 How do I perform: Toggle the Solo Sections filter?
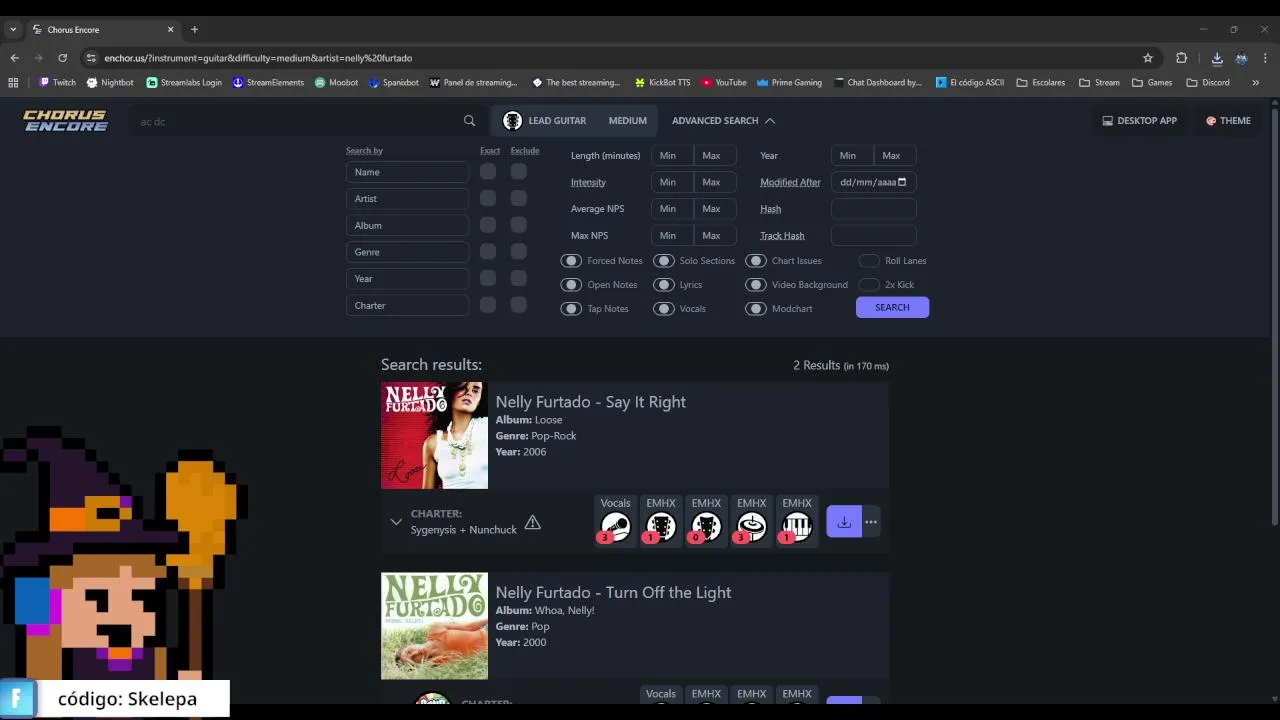[664, 261]
